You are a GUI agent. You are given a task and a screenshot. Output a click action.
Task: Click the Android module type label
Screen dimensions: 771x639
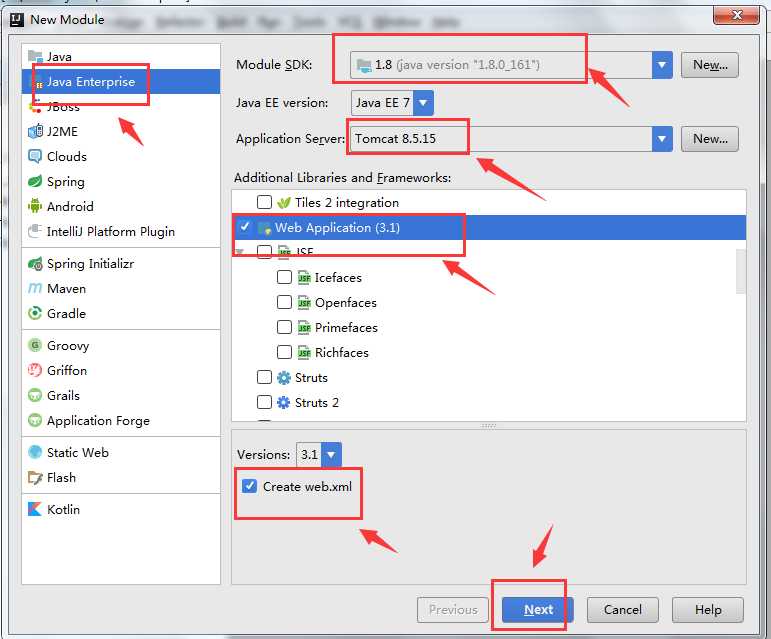point(70,206)
